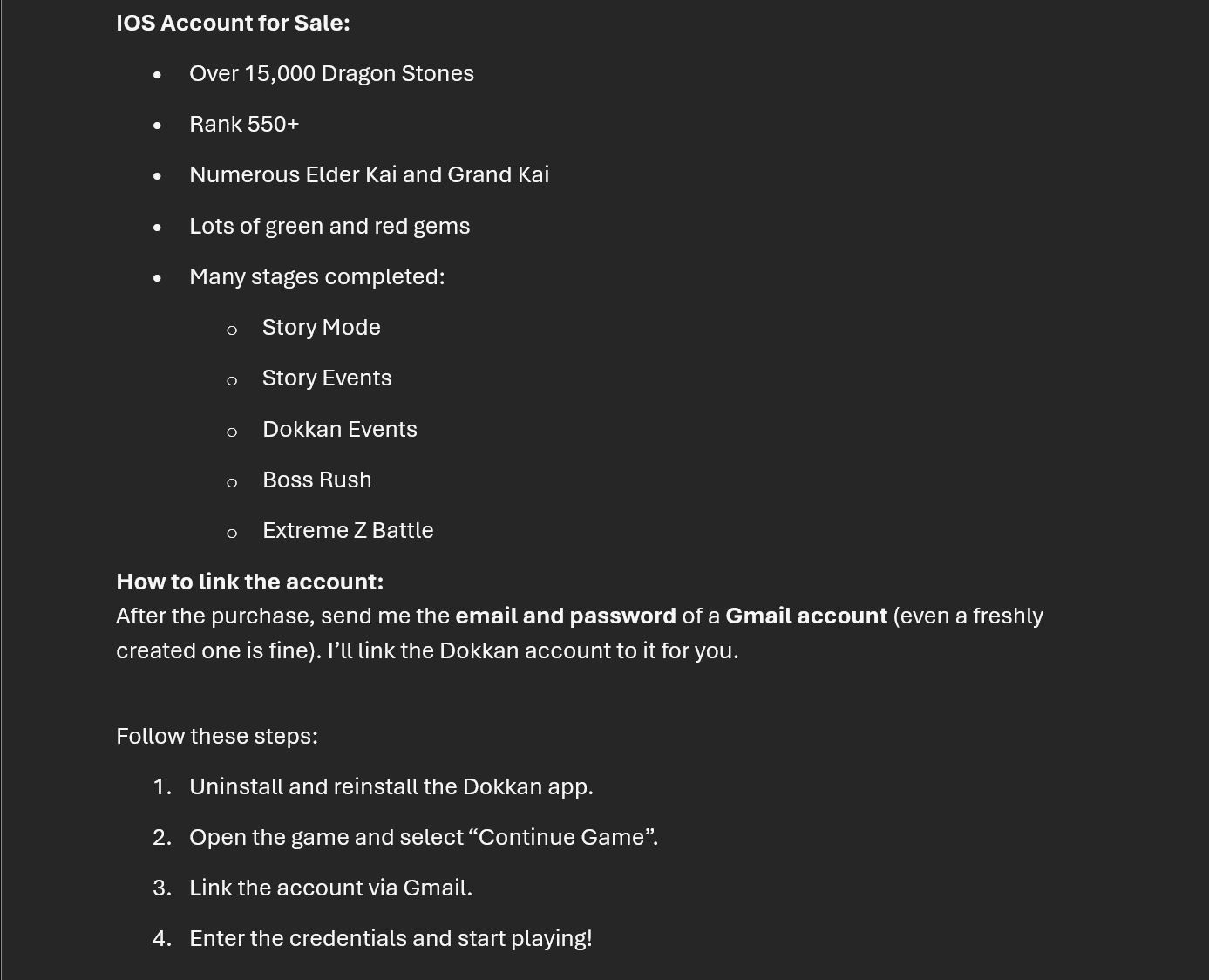Click the "Story Events" sub-bullet
1209x980 pixels.
pyautogui.click(x=327, y=378)
